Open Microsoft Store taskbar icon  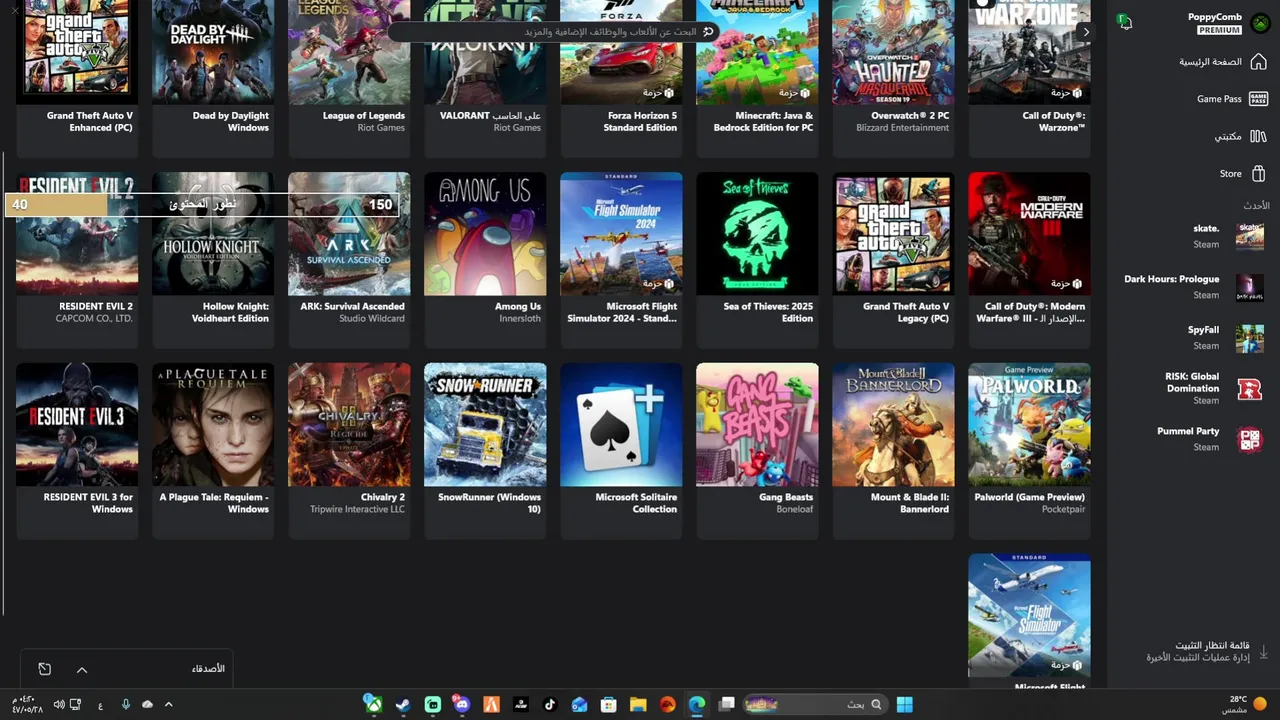[x=608, y=704]
